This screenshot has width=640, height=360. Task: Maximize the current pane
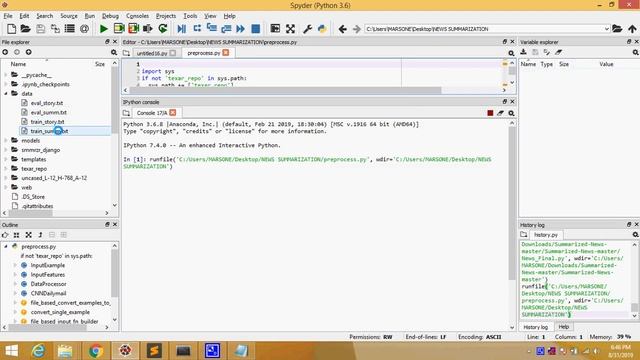275,29
